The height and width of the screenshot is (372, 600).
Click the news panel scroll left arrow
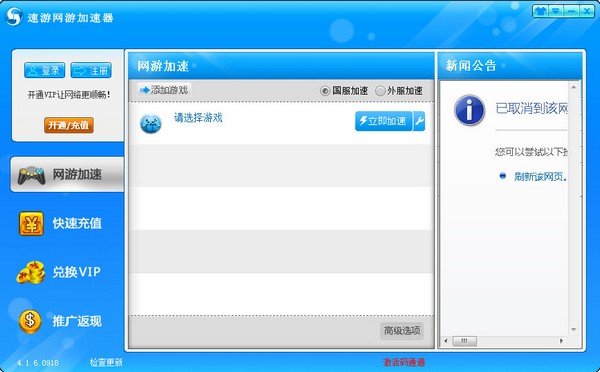pos(445,341)
